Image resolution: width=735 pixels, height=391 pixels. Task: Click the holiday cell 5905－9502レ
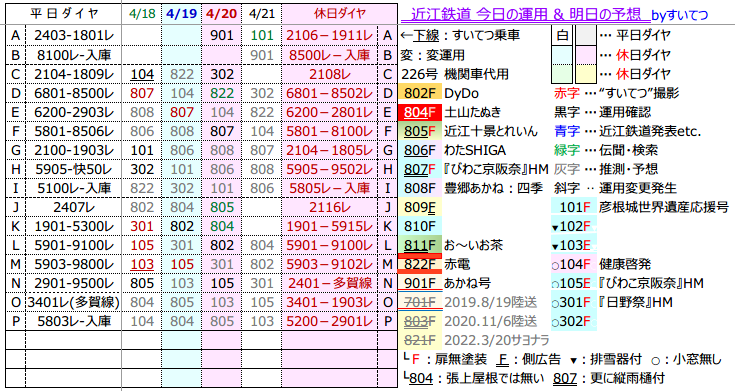[330, 169]
